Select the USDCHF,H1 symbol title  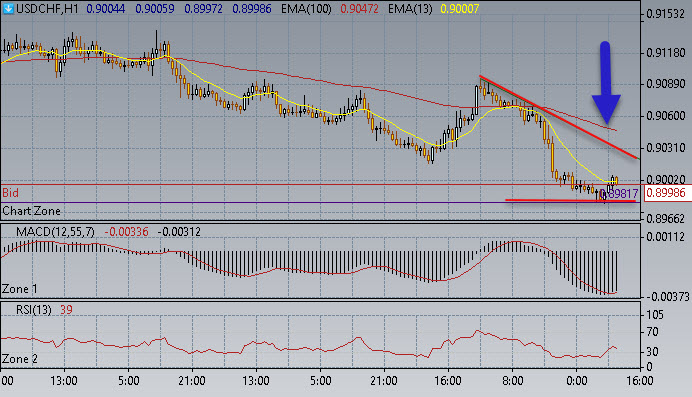point(47,9)
